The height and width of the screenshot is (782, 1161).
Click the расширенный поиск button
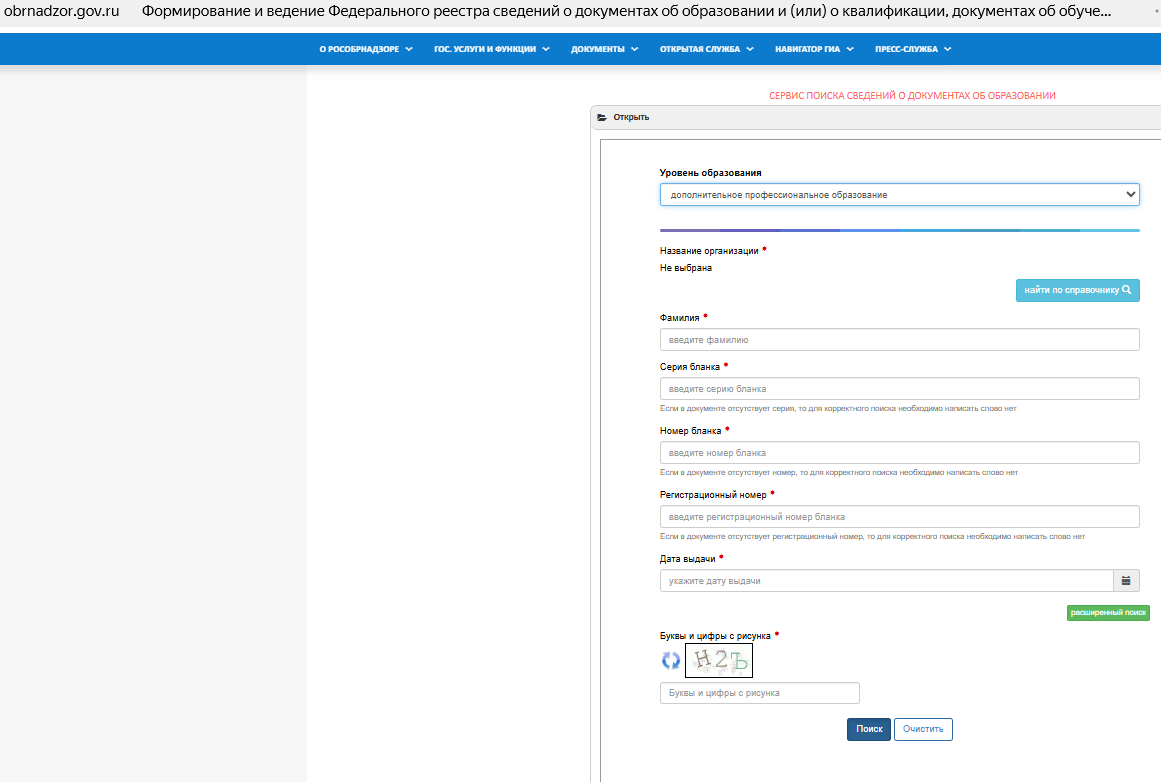point(1108,612)
